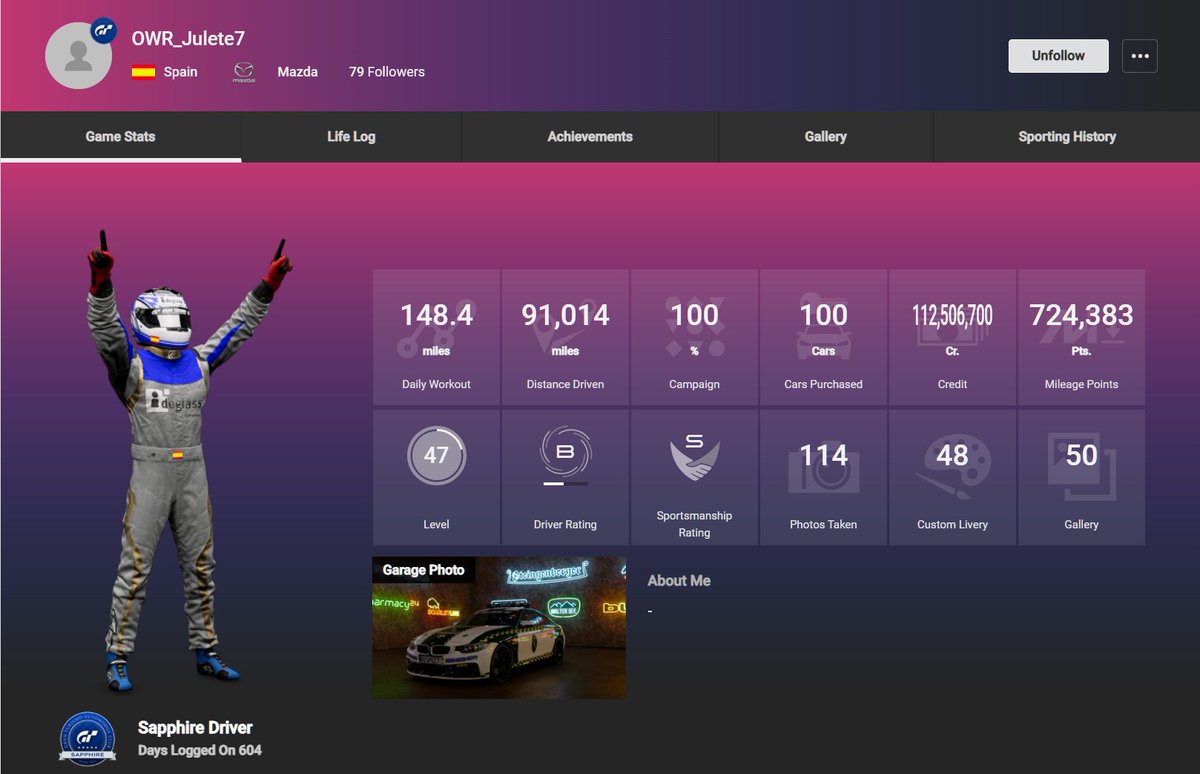Click the username OWR_Julete7
This screenshot has height=774, width=1200.
[x=188, y=38]
